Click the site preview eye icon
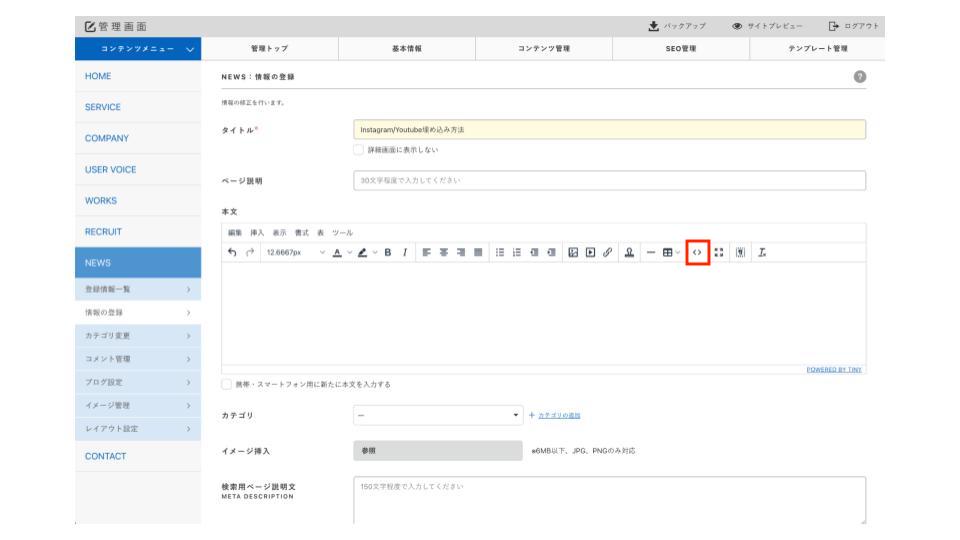This screenshot has height=540, width=960. 737,26
